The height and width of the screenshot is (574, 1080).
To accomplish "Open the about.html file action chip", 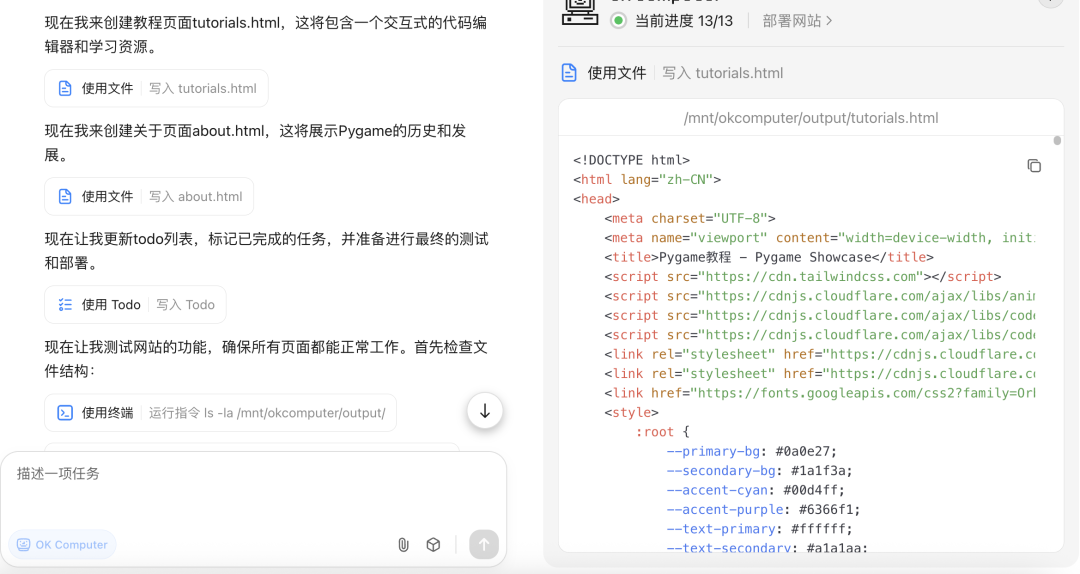I will point(149,196).
